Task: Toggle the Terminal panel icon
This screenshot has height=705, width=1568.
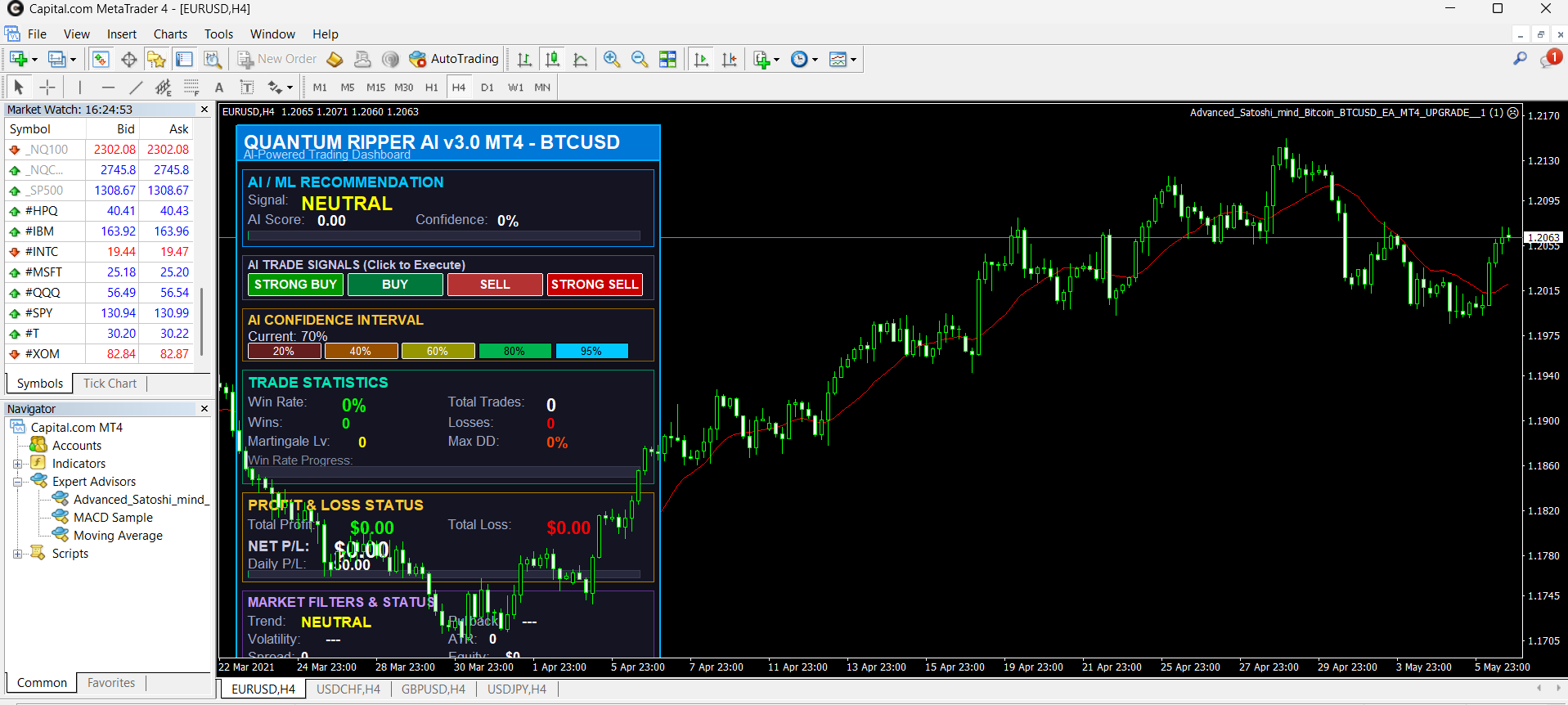Action: click(x=185, y=59)
